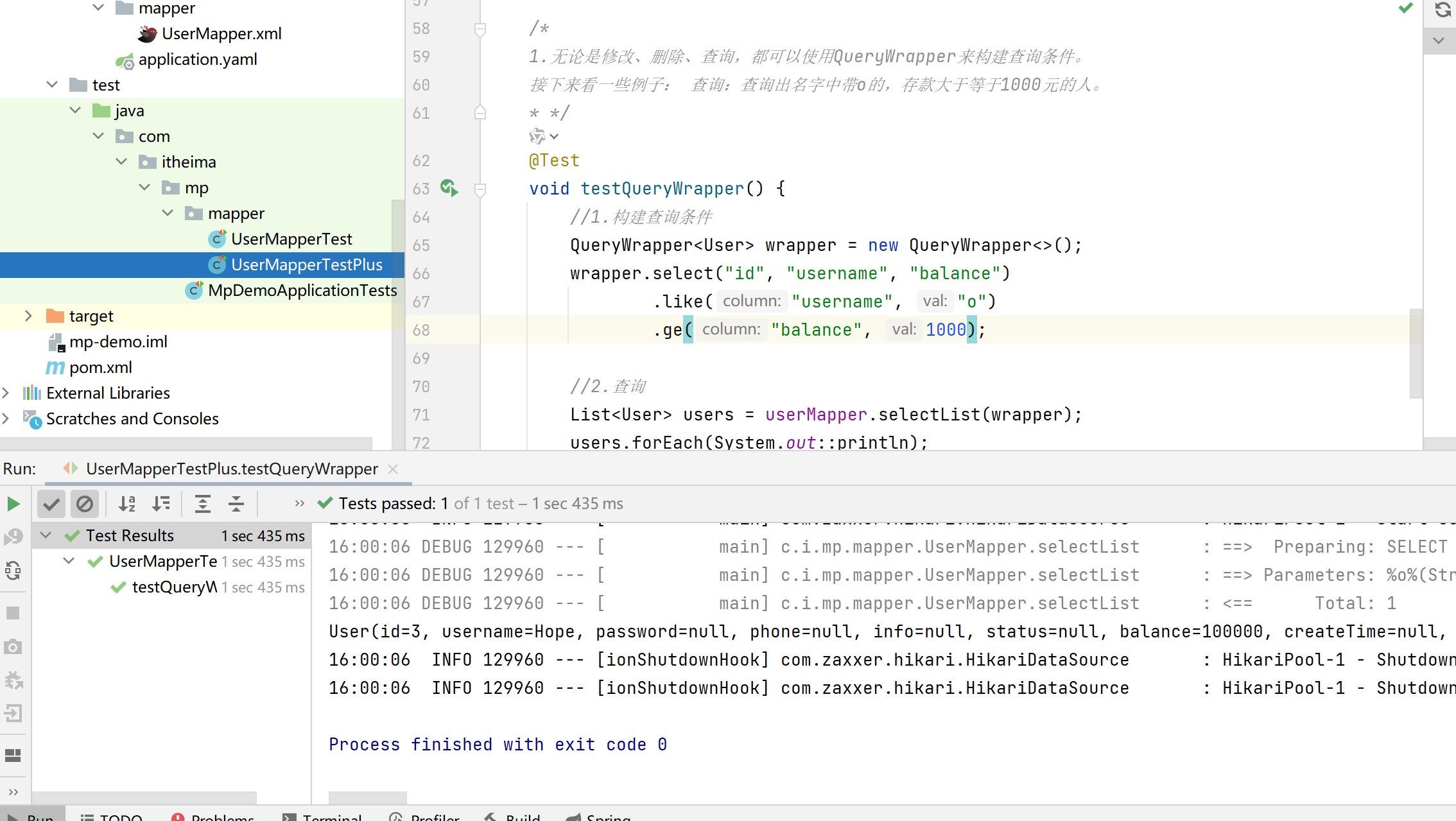The width and height of the screenshot is (1456, 821).
Task: Click Expand All test results icon
Action: (203, 504)
